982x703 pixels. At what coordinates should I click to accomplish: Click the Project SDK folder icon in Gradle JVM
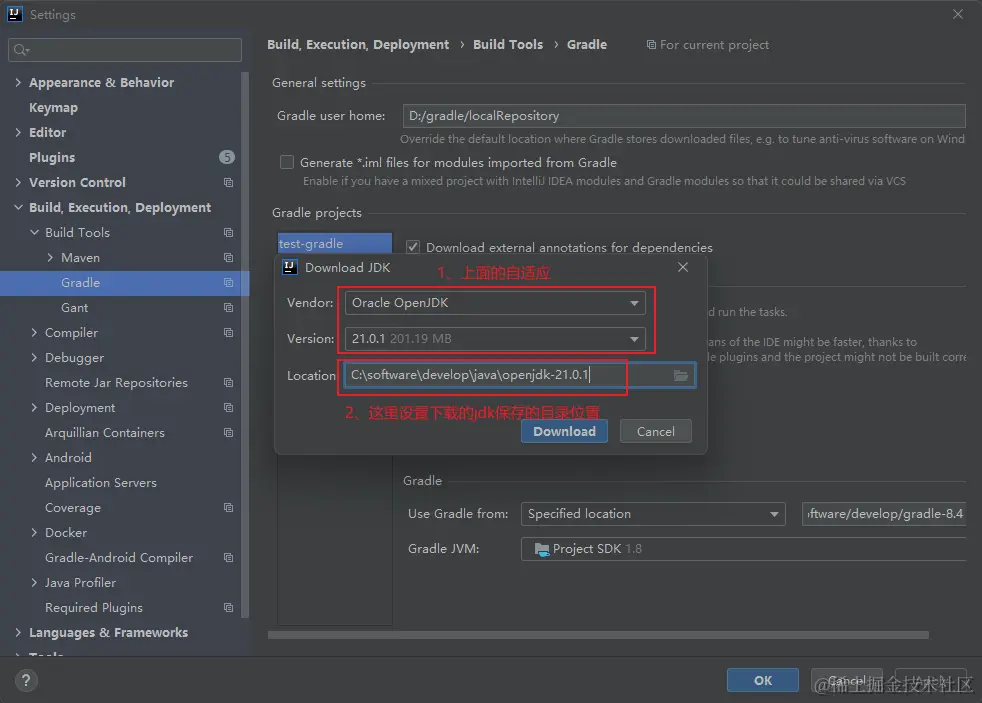[542, 549]
